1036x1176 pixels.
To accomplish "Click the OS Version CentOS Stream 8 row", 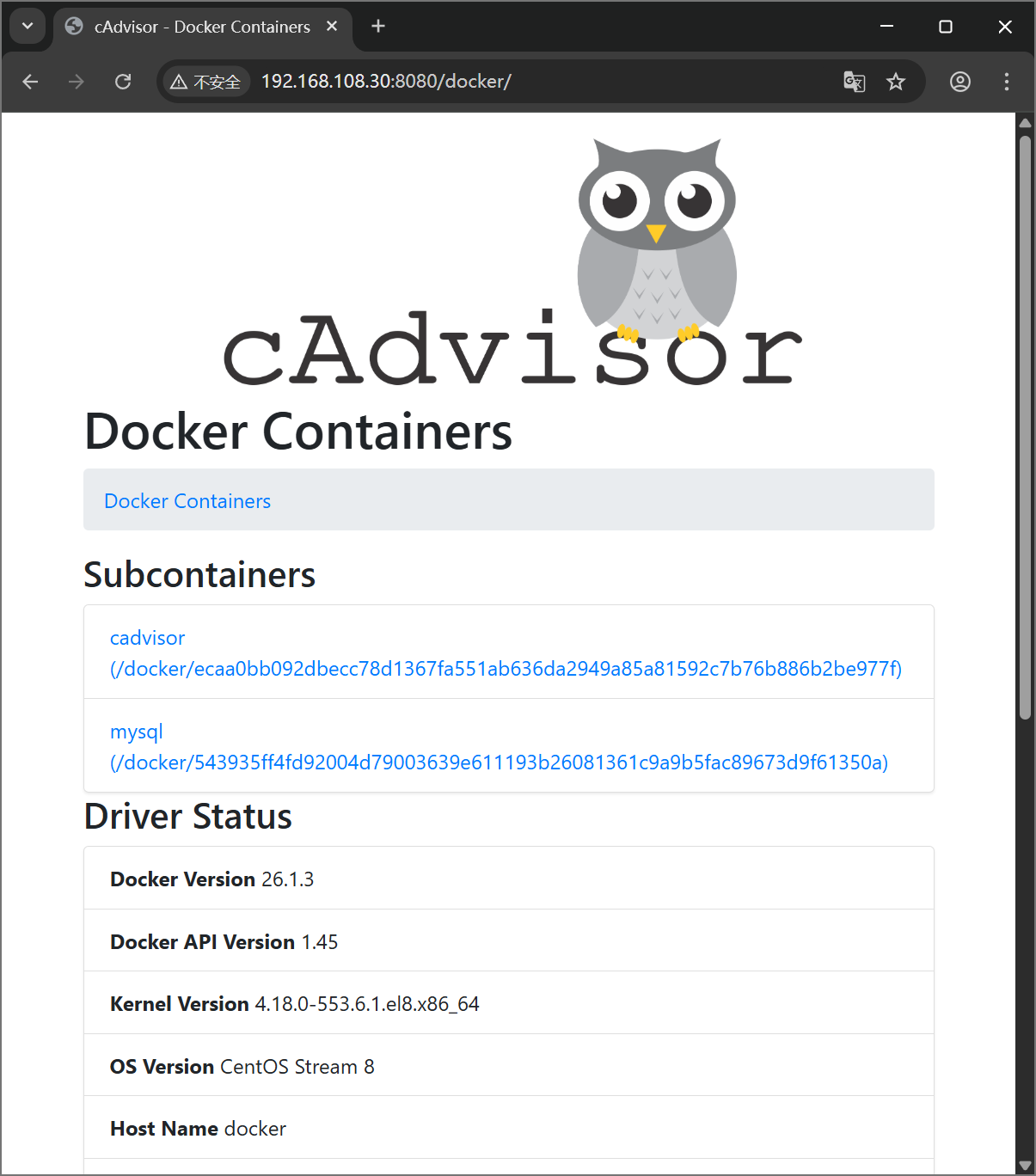I will coord(509,1066).
